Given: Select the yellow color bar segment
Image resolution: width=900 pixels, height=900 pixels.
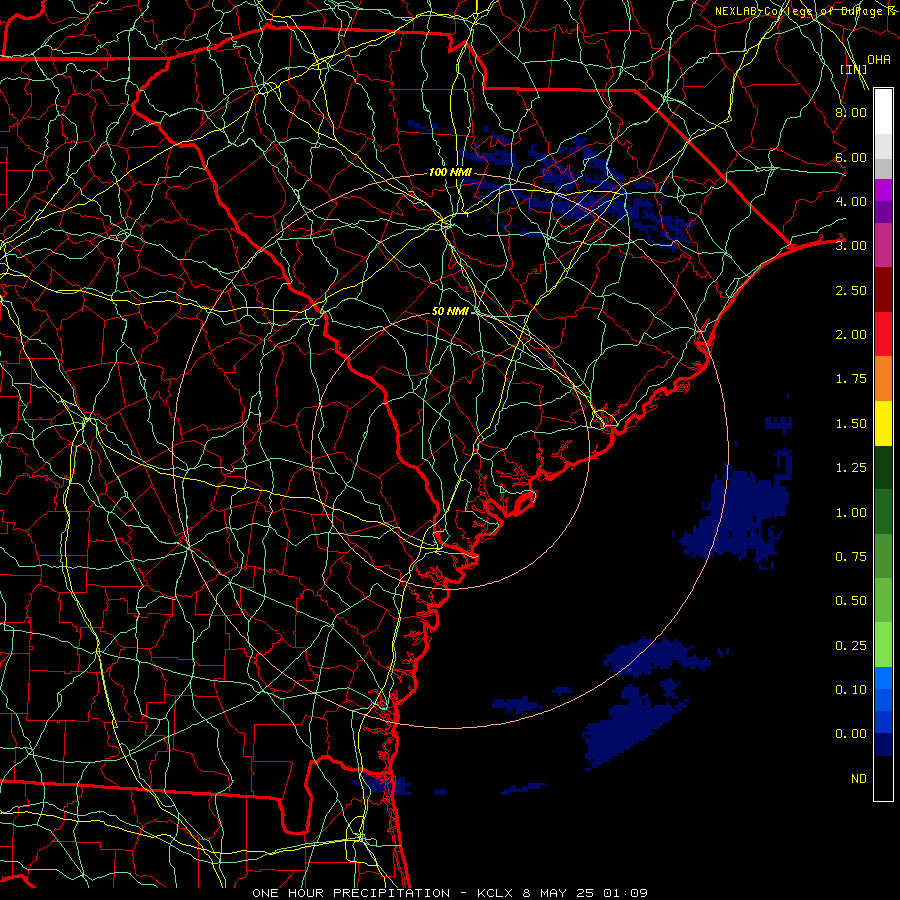Looking at the screenshot, I should [x=883, y=423].
